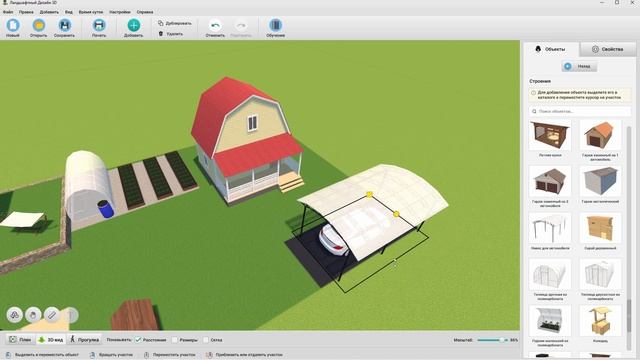Viewport: 640px width, 360px height.
Task: Open the Add (Добавить) menu
Action: [x=49, y=12]
